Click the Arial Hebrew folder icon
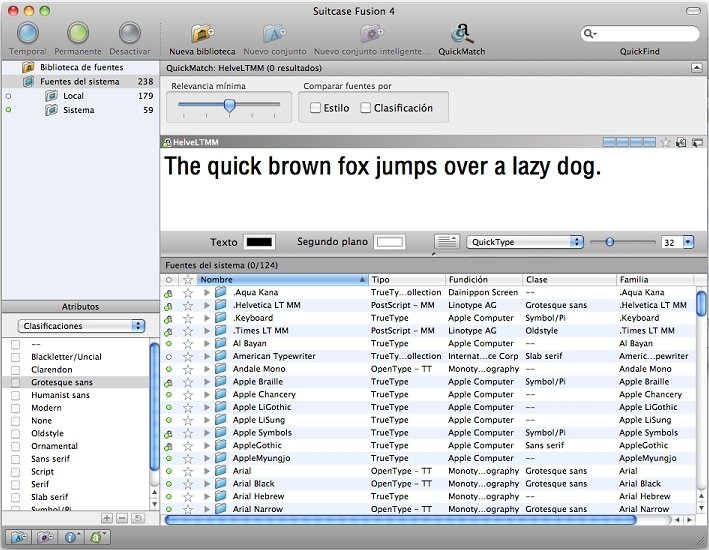Screen dimensions: 709x550 [220, 496]
